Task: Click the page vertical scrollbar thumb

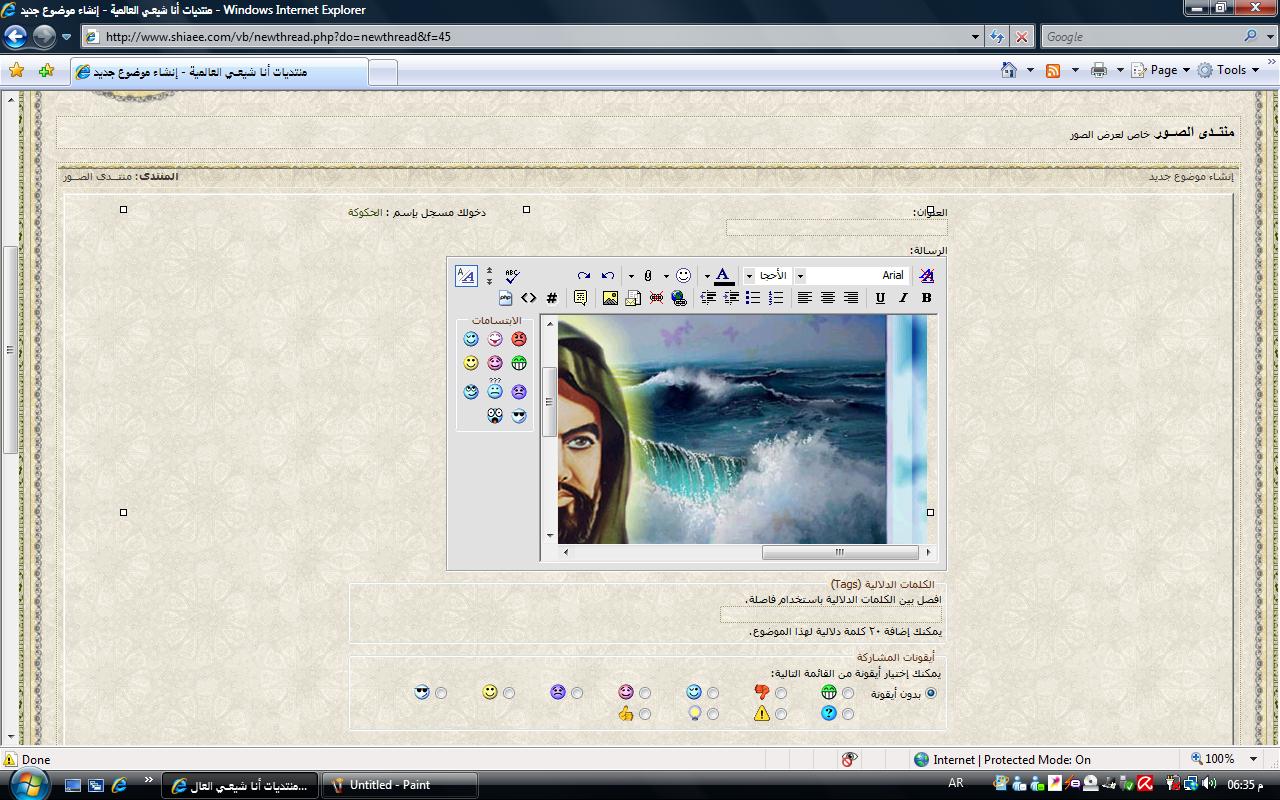Action: (x=11, y=349)
